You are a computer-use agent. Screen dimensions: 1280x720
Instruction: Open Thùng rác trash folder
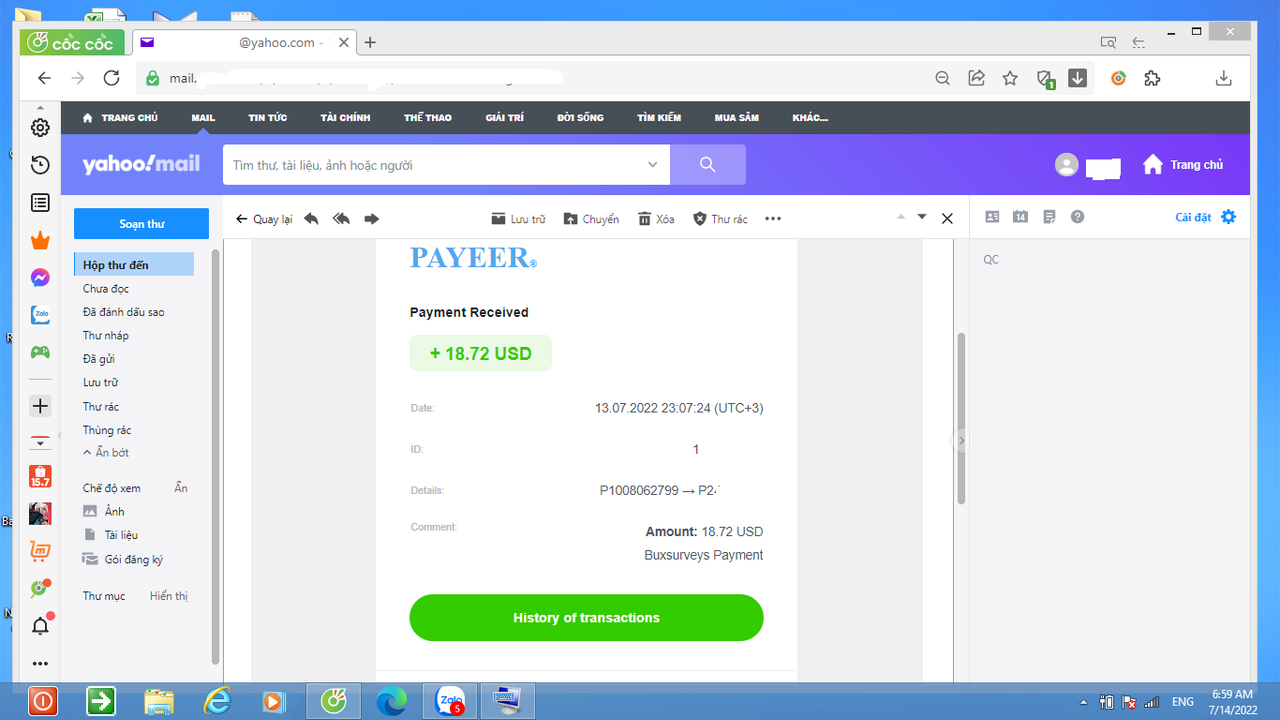[107, 430]
